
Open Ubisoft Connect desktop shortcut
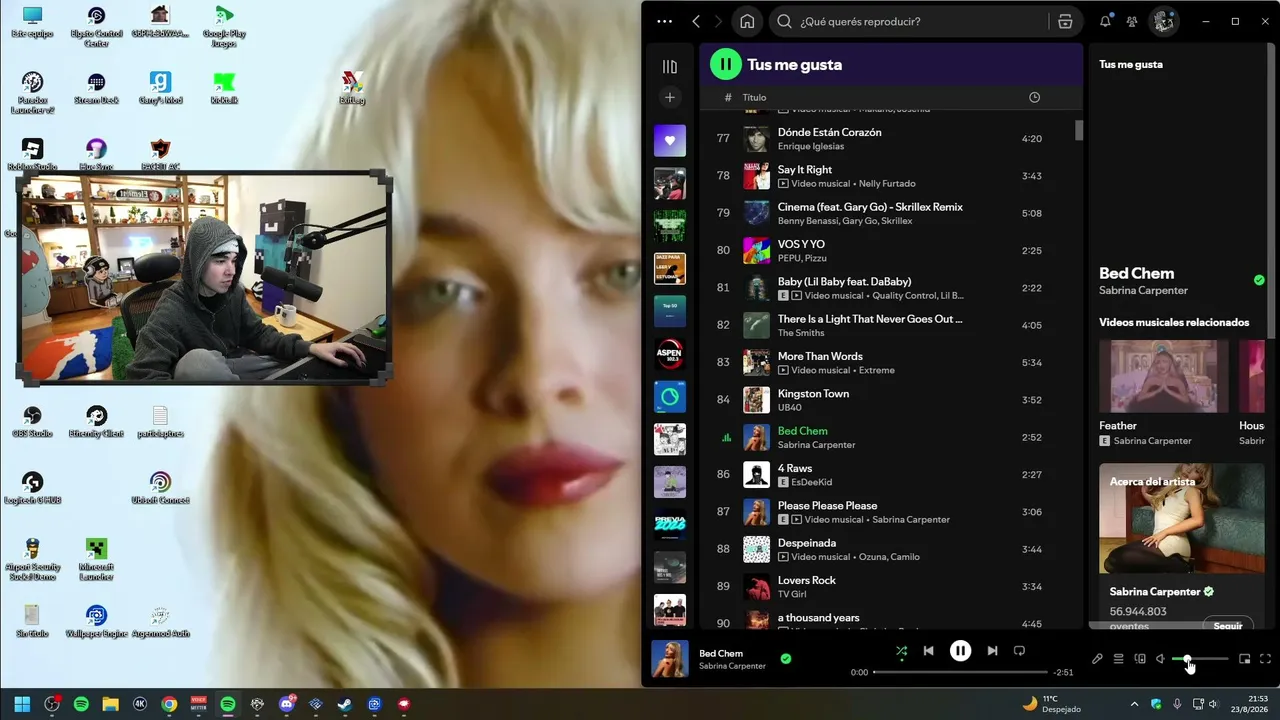pyautogui.click(x=160, y=488)
